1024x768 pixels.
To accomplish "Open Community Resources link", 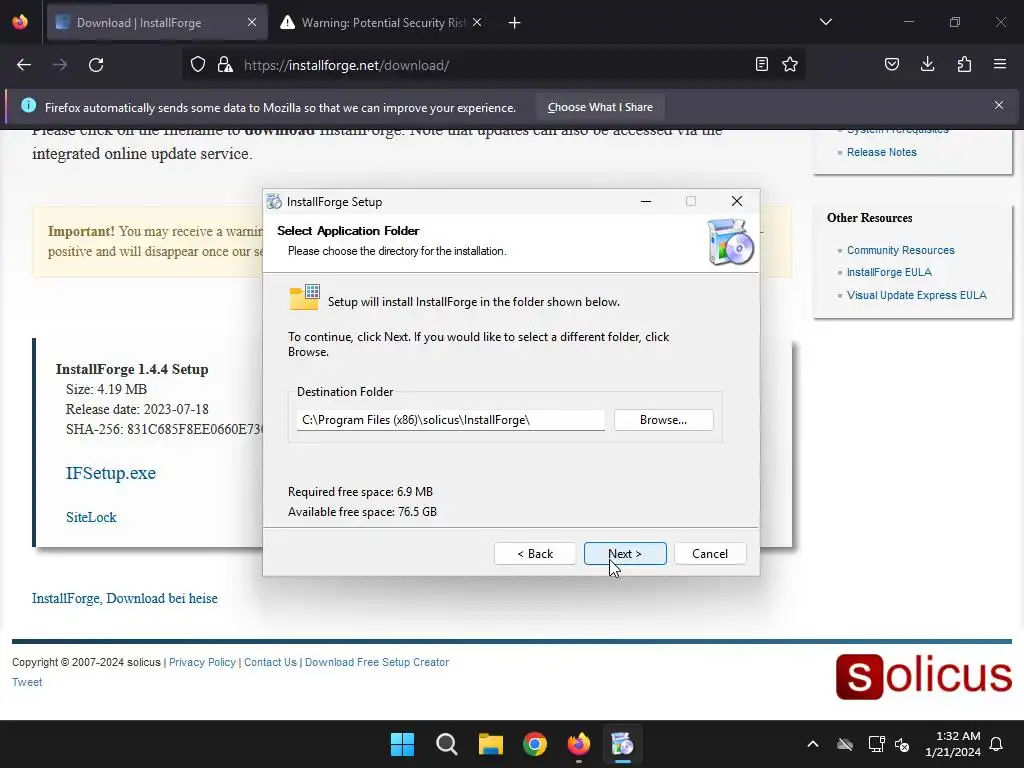I will pos(901,250).
